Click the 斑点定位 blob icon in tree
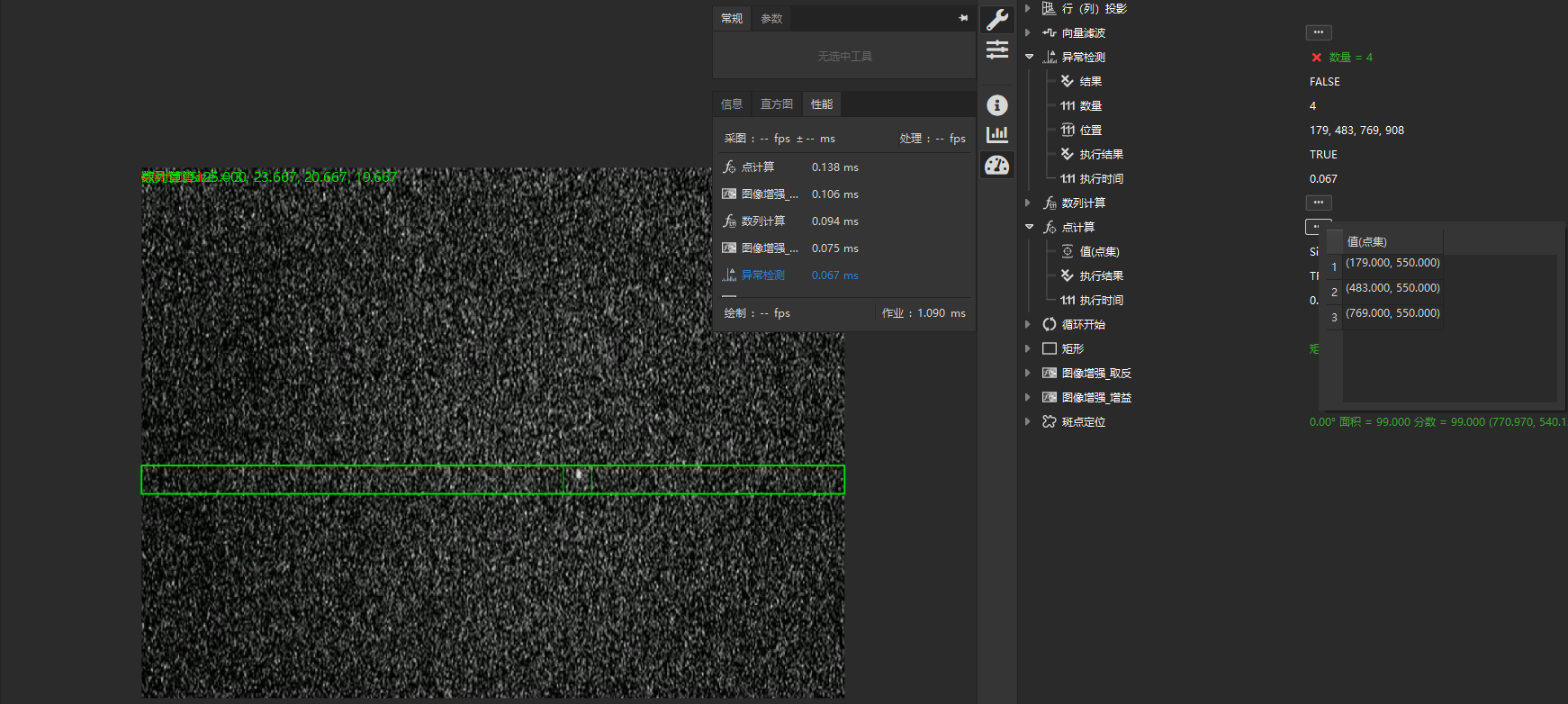The height and width of the screenshot is (704, 1568). coord(1050,421)
